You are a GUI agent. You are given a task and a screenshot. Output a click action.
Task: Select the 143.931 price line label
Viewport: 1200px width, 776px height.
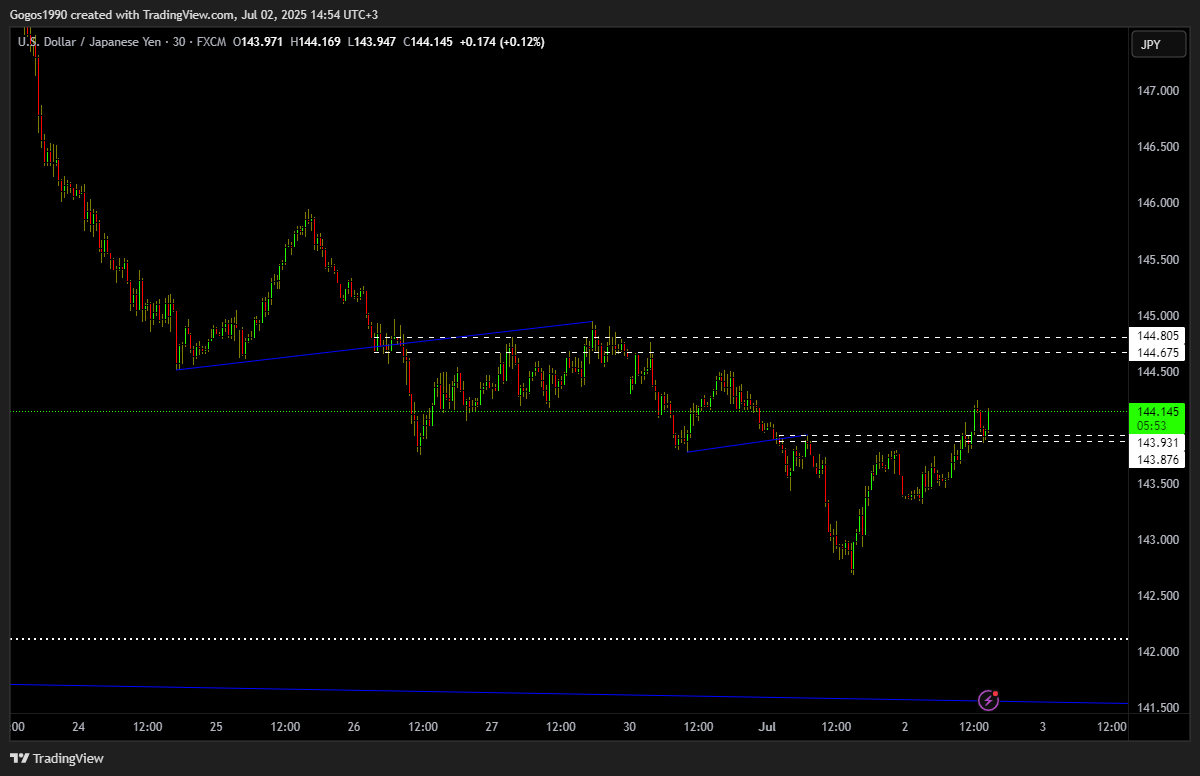(x=1157, y=443)
